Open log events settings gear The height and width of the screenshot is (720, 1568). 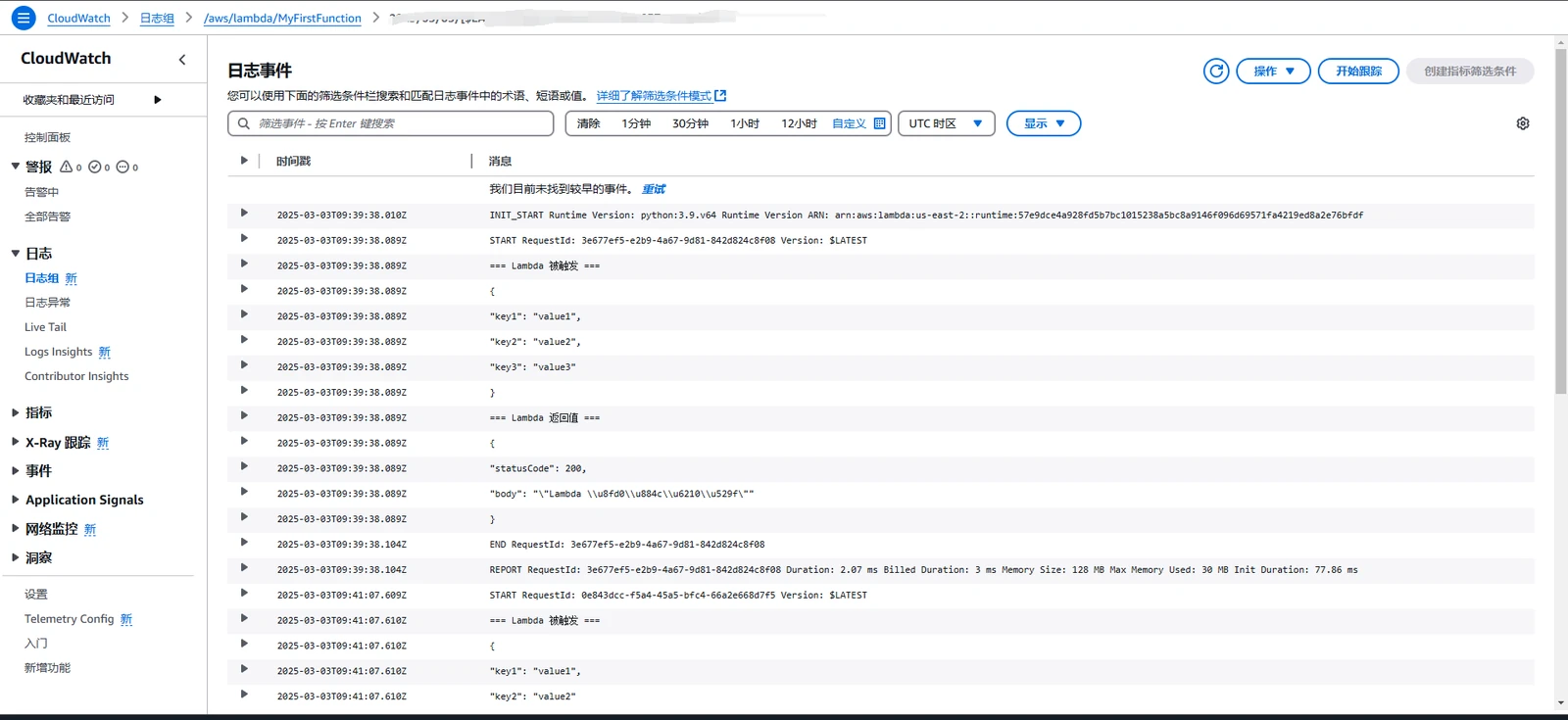click(x=1523, y=123)
